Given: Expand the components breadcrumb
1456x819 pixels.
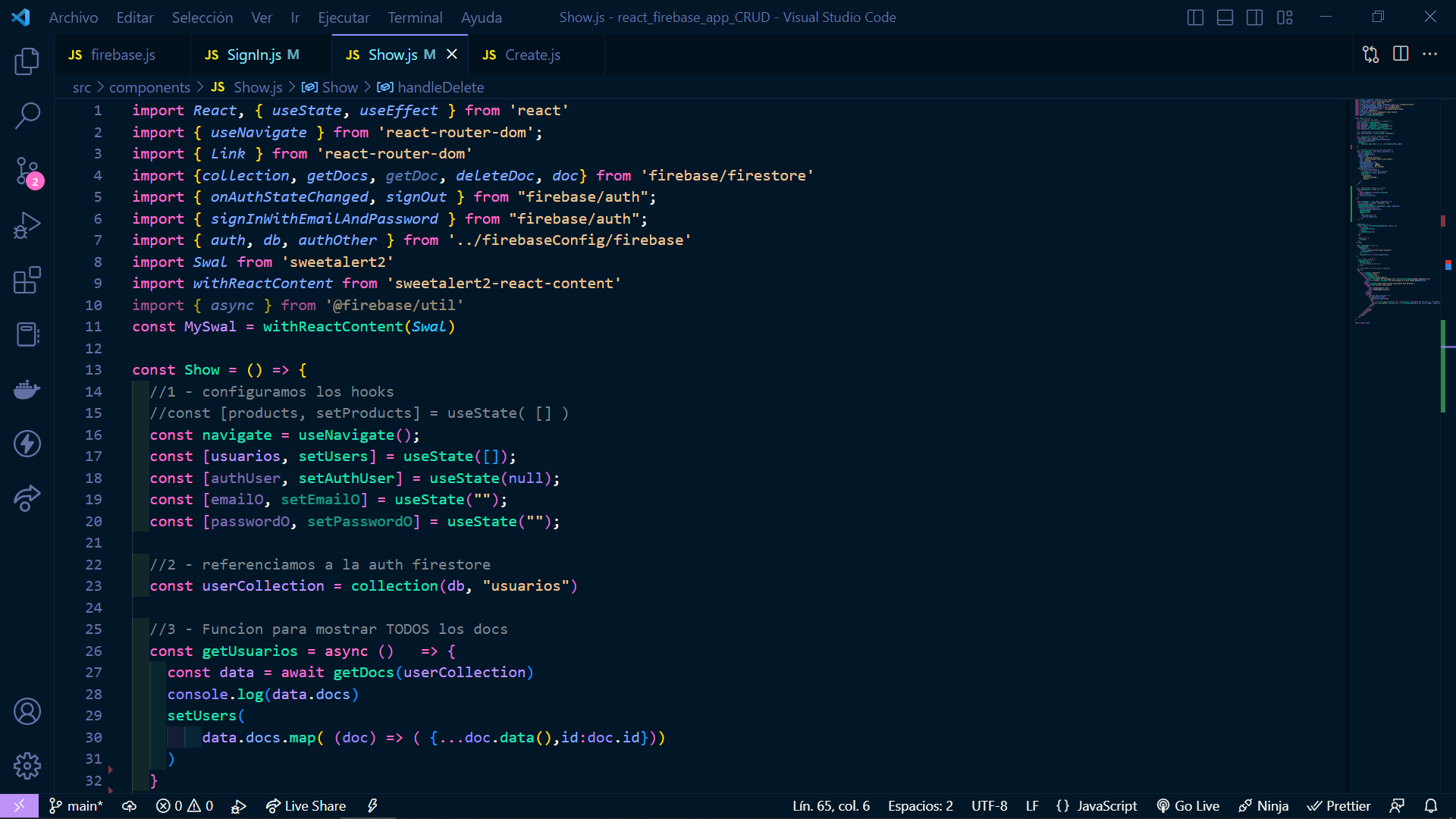Looking at the screenshot, I should 149,87.
